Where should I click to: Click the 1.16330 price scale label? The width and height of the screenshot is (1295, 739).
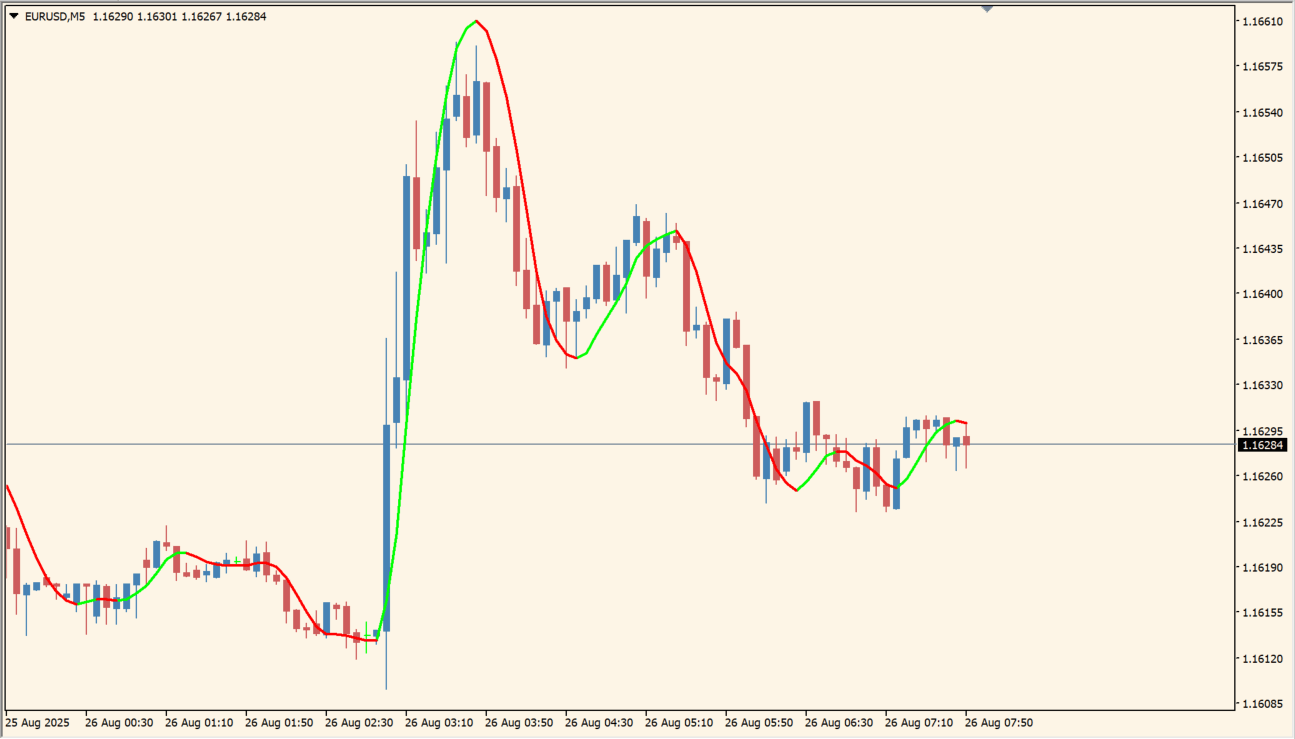(x=1262, y=385)
